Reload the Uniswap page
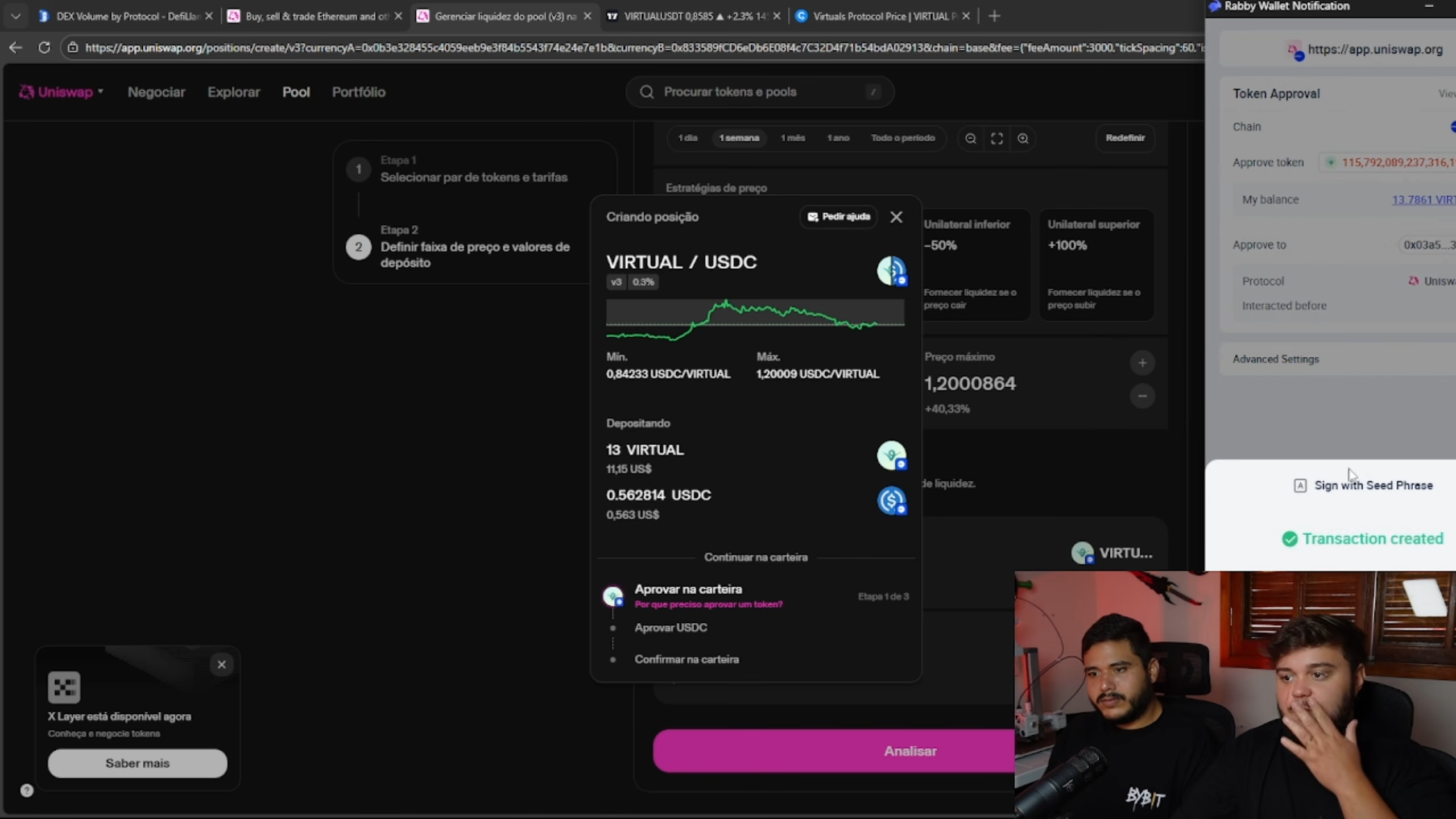1456x819 pixels. [44, 48]
